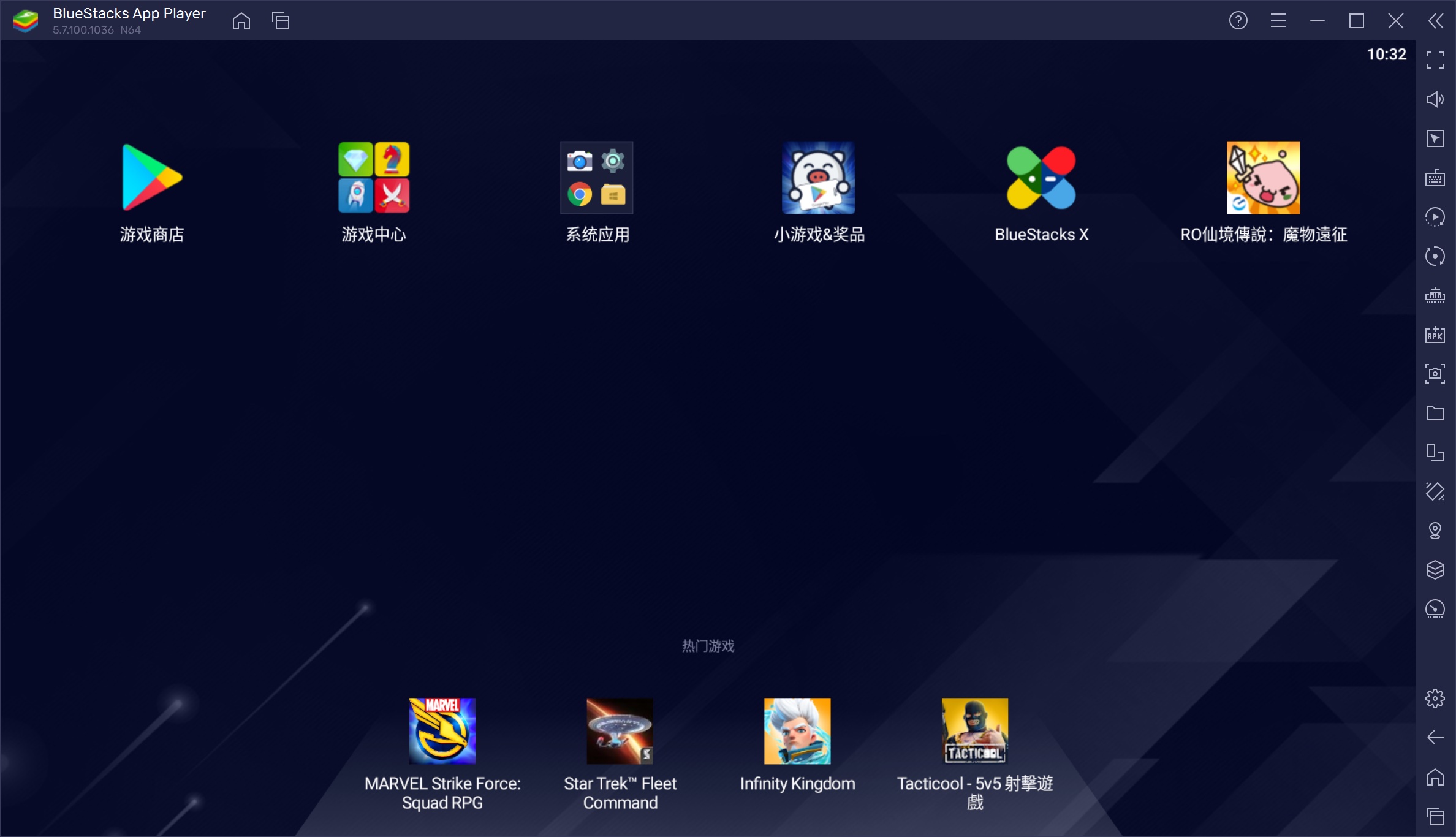Viewport: 1456px width, 837px height.
Task: Click the volume speaker icon in sidebar
Action: [1435, 99]
